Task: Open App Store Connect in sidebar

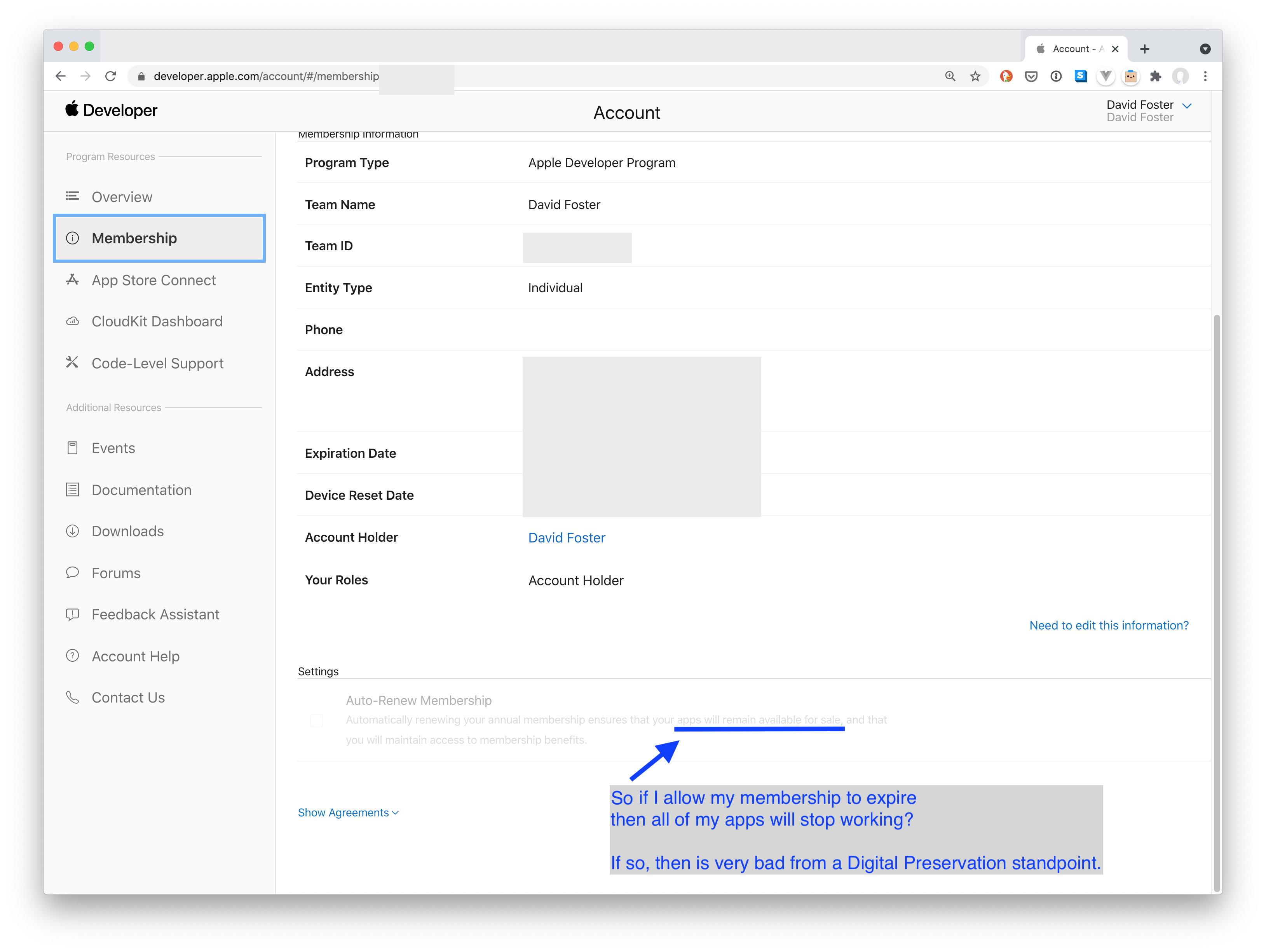Action: pos(153,280)
